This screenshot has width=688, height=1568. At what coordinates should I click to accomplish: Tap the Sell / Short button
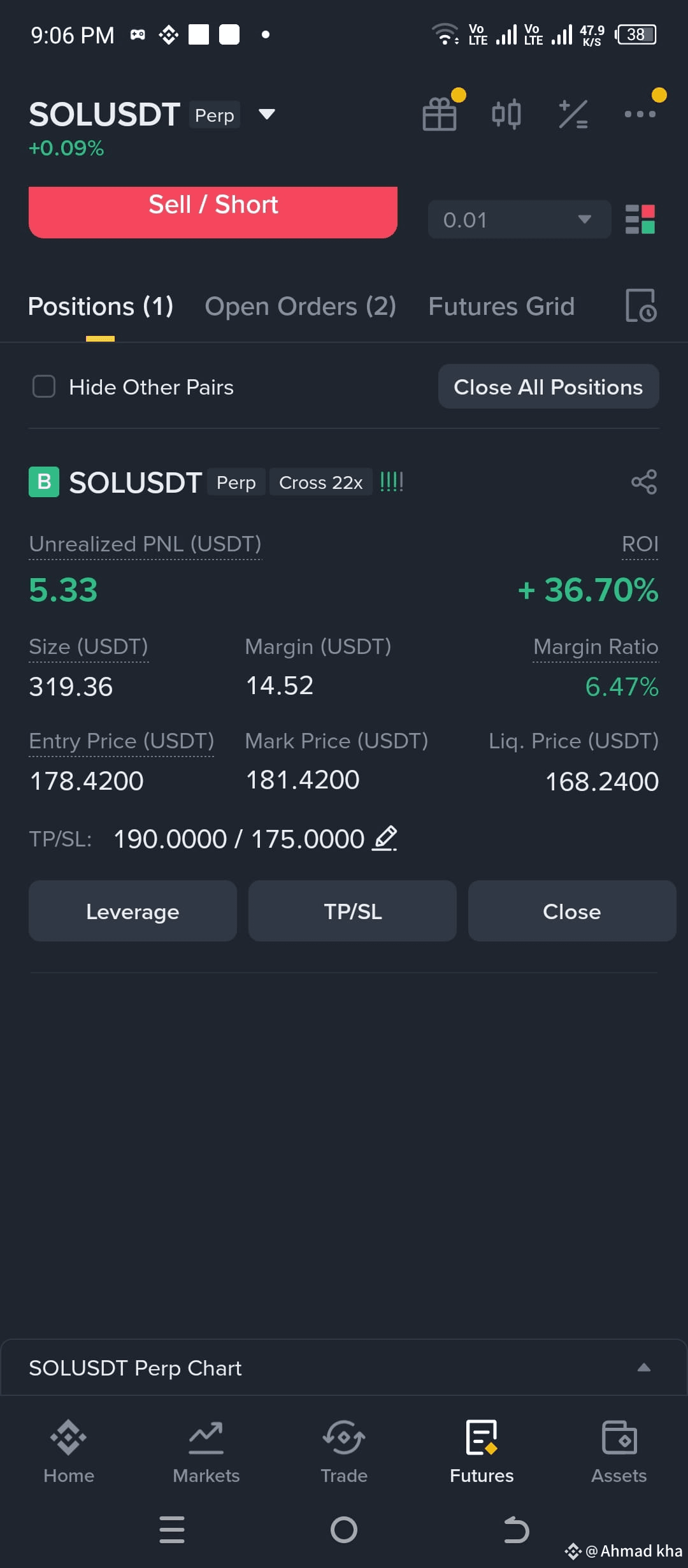[213, 212]
